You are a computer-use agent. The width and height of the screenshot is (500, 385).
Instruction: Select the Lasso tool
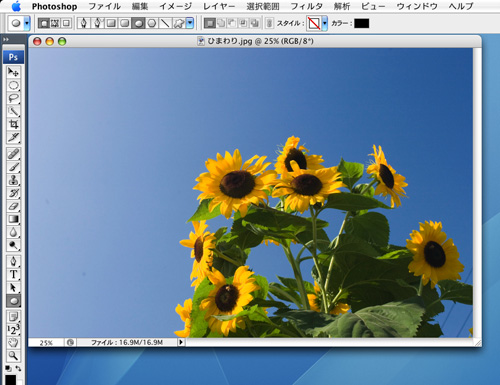click(13, 98)
